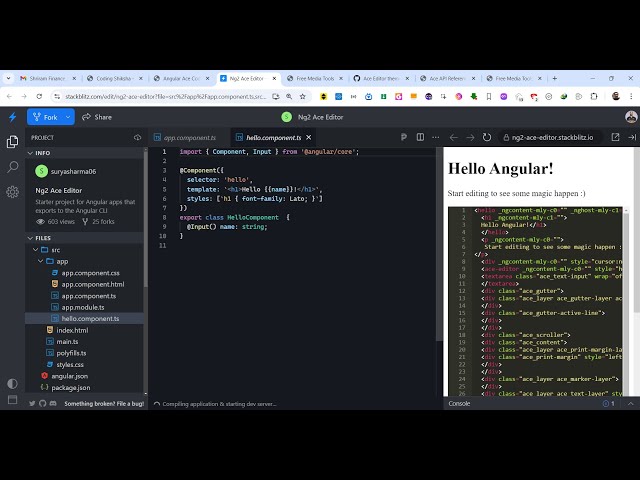Toggle the light/dark theme icon

coord(12,383)
